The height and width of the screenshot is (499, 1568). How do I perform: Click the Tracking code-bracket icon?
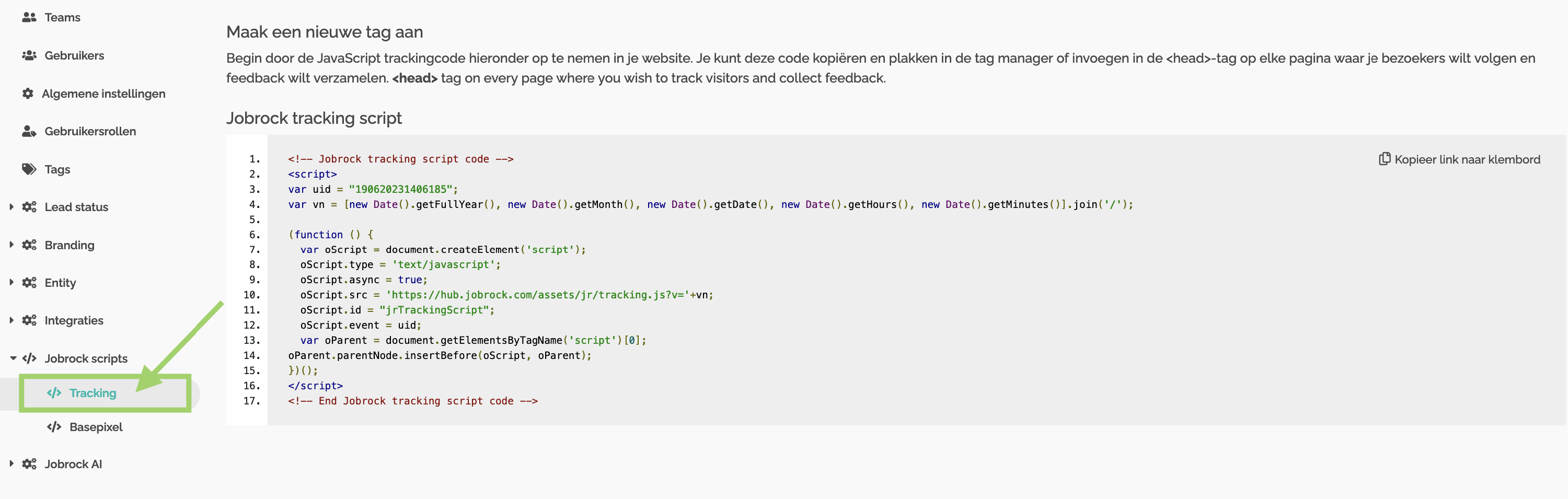pyautogui.click(x=54, y=393)
